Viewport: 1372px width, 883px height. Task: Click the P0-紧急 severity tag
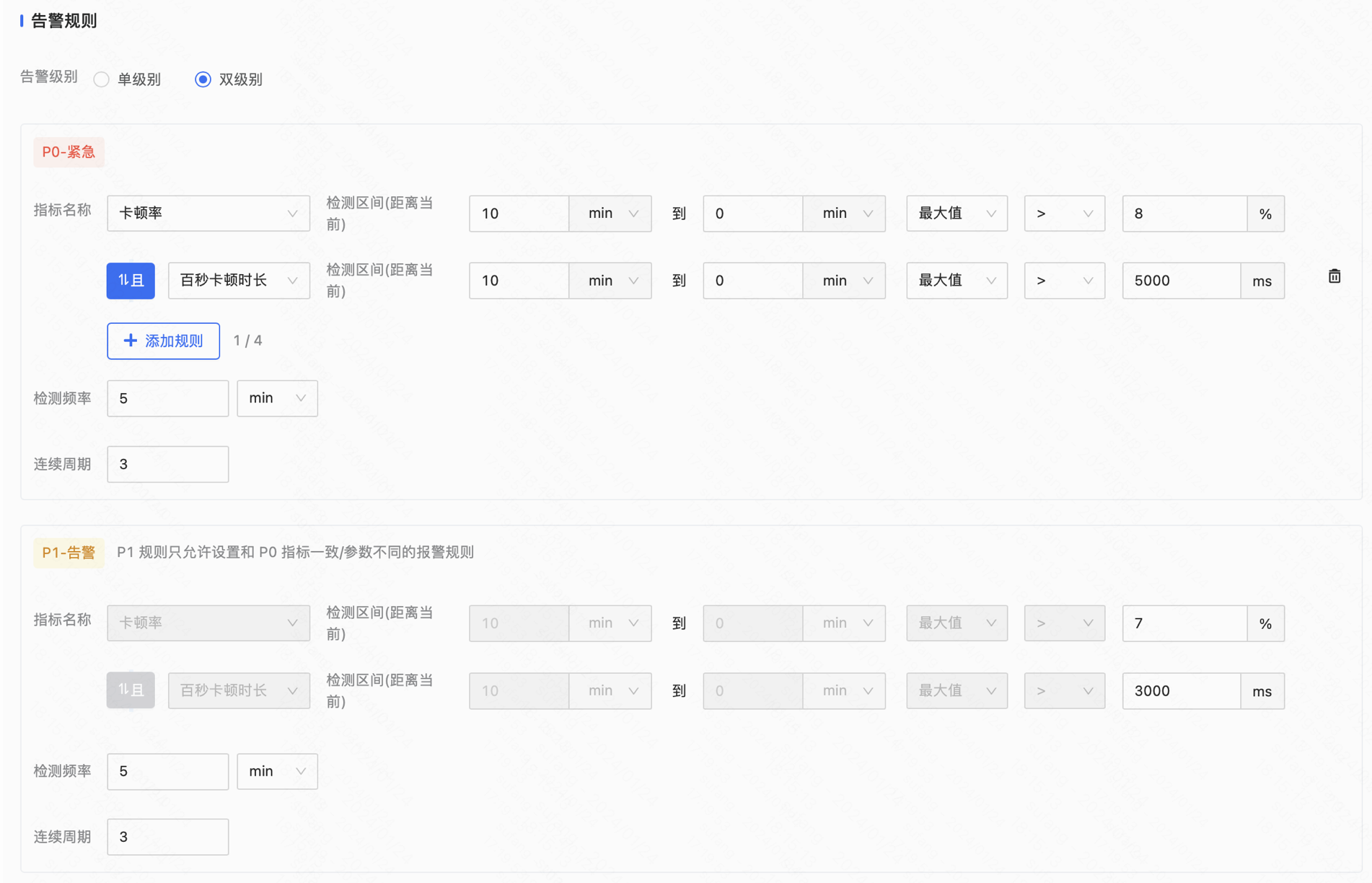(x=69, y=152)
